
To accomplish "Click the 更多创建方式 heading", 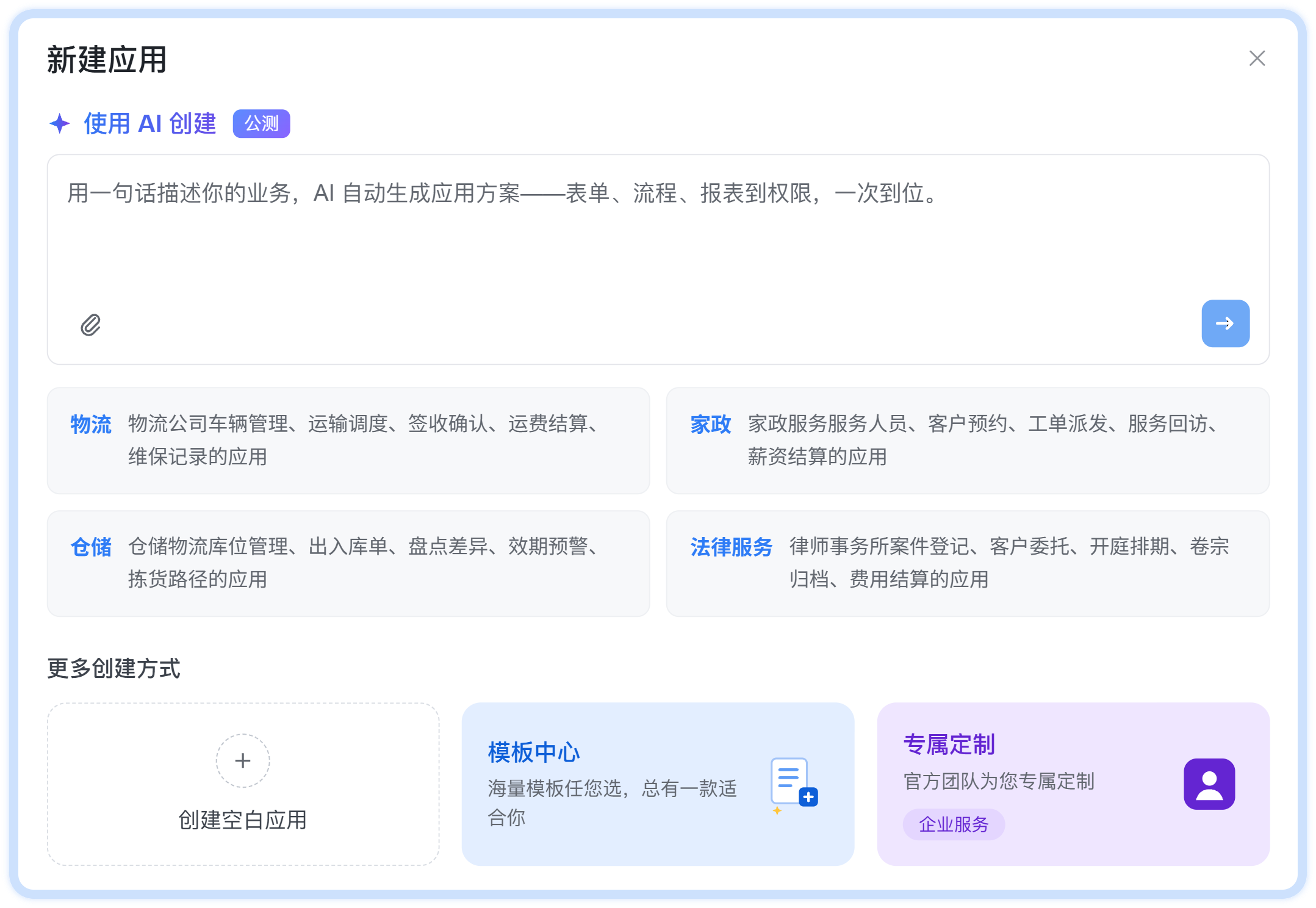I will tap(114, 668).
